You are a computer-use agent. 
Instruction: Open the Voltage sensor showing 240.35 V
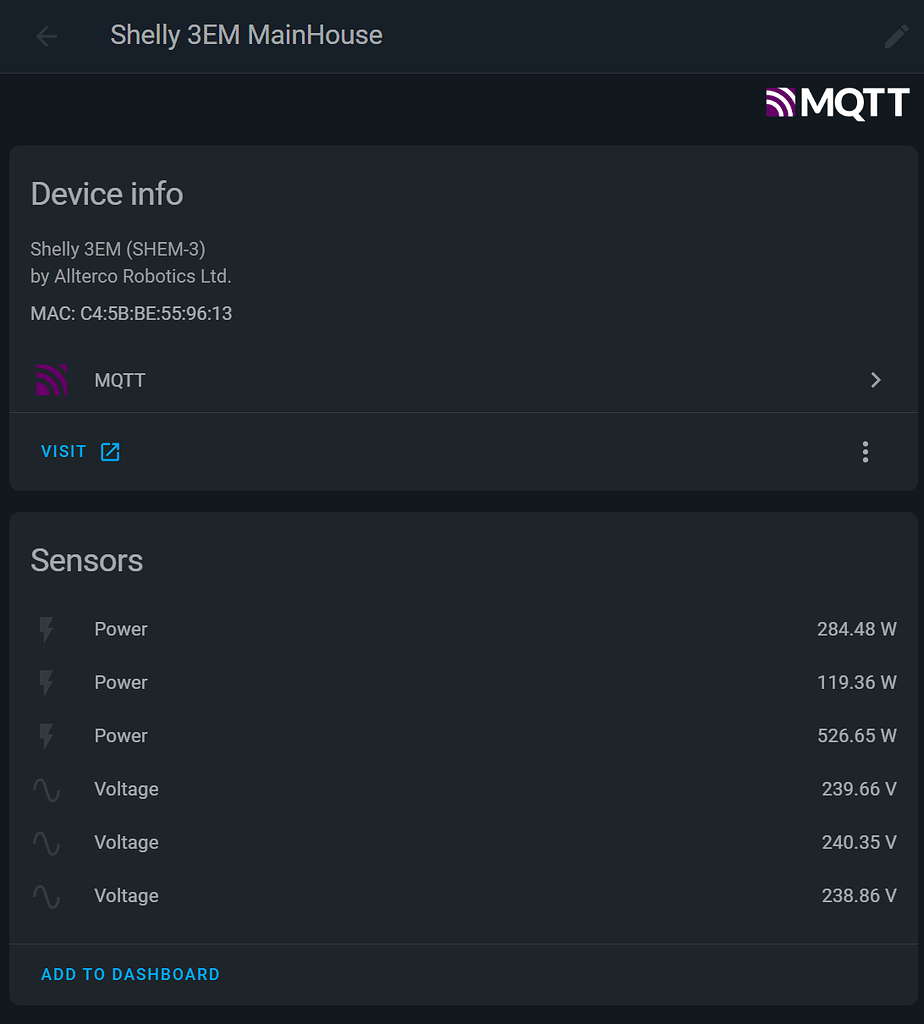point(126,843)
